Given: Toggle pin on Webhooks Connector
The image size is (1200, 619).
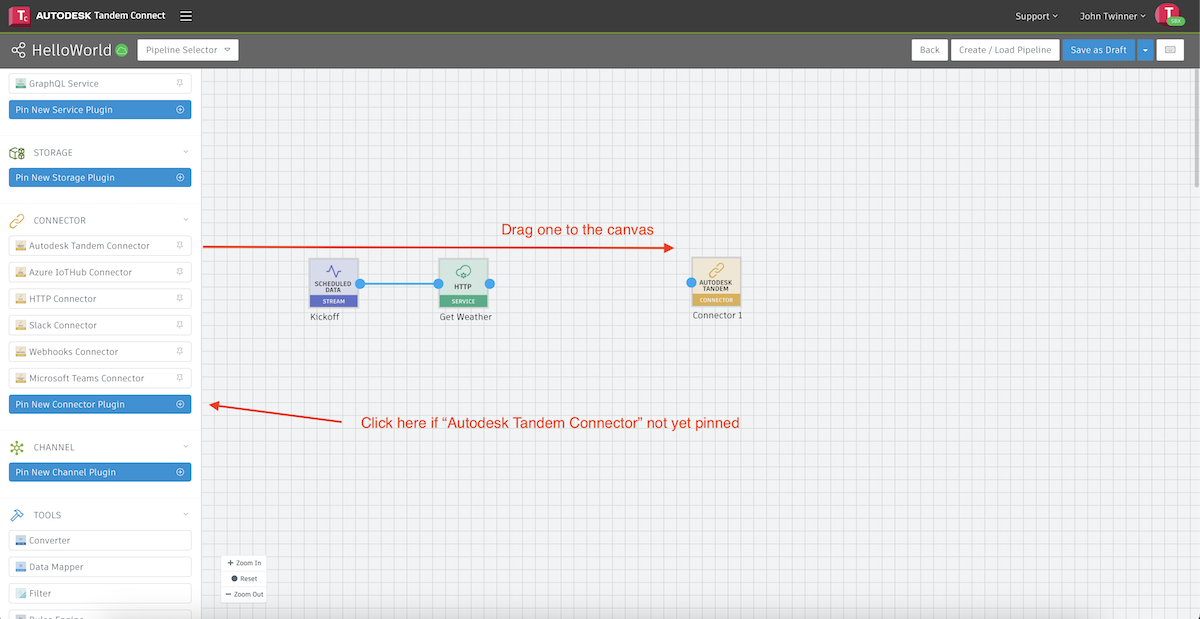Looking at the screenshot, I should (x=180, y=351).
